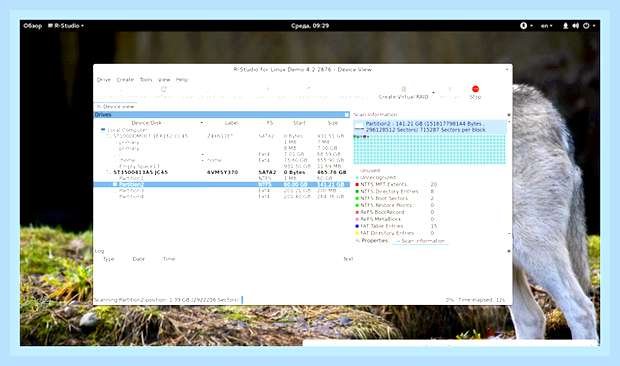
Task: Open the accessibility menu icon in top bar
Action: (524, 26)
